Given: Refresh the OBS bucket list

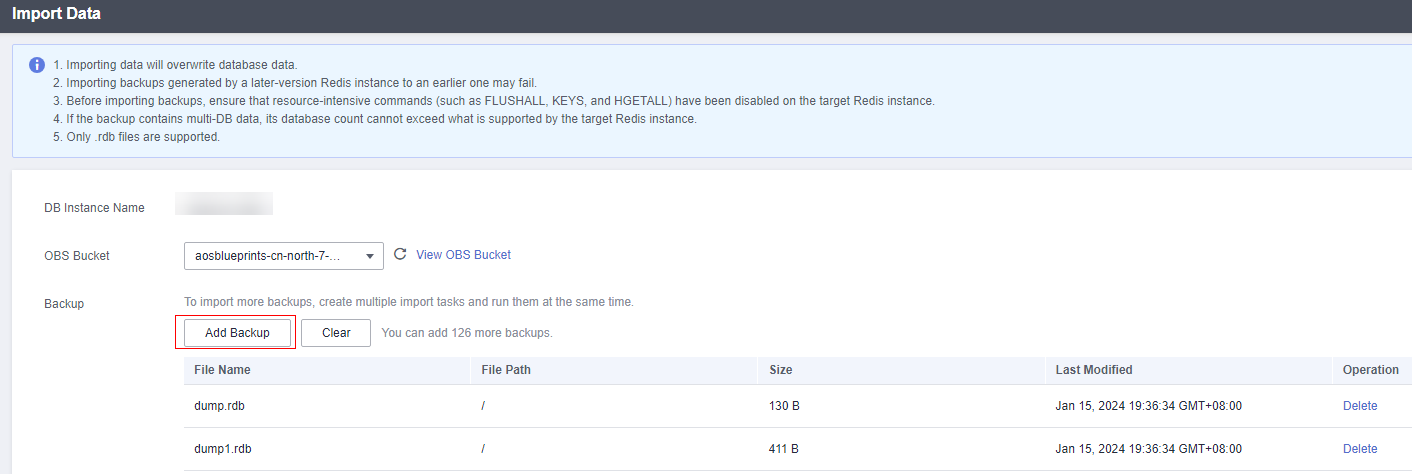Looking at the screenshot, I should point(400,255).
